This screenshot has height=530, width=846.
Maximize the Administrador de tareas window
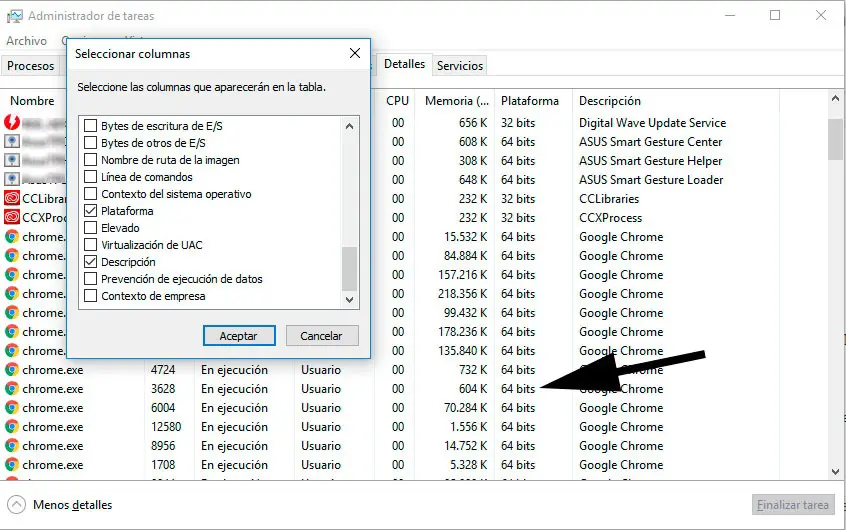pyautogui.click(x=775, y=15)
